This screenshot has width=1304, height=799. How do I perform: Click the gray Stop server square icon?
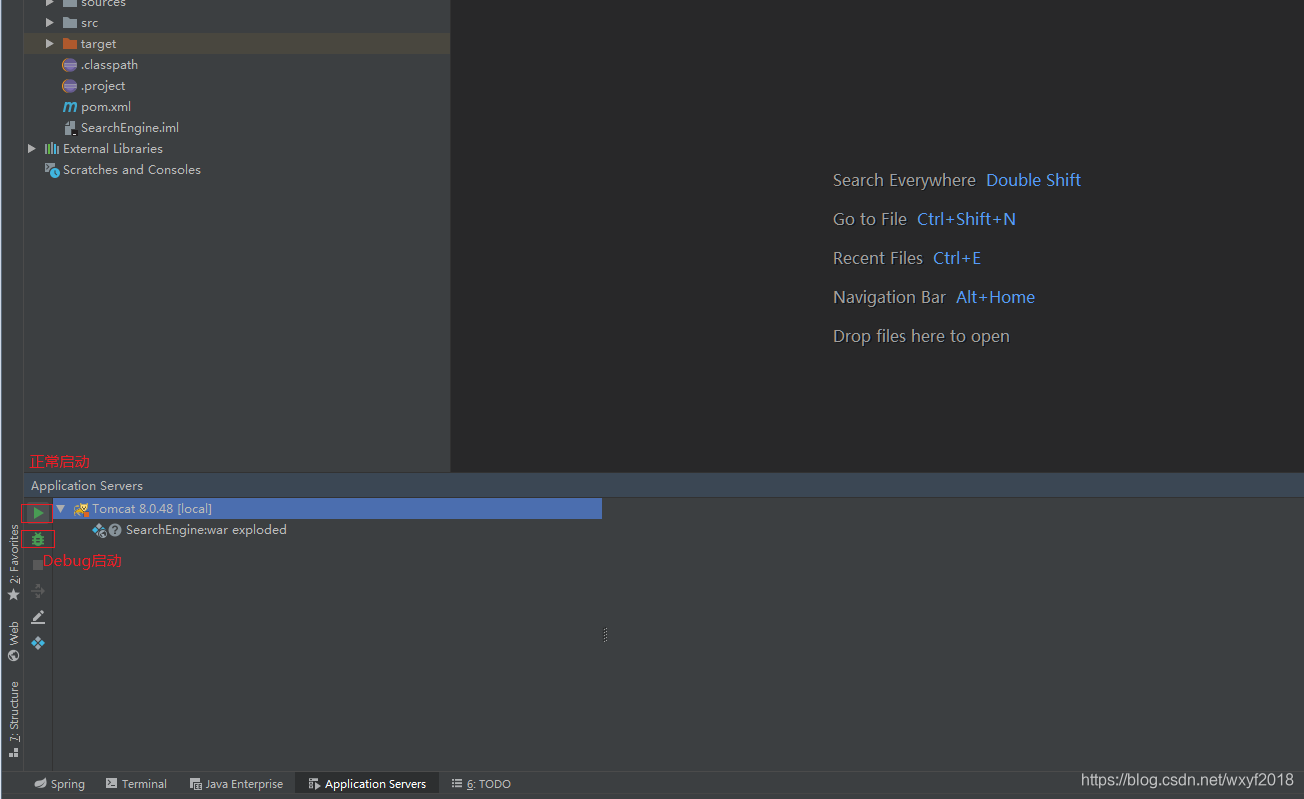(38, 565)
